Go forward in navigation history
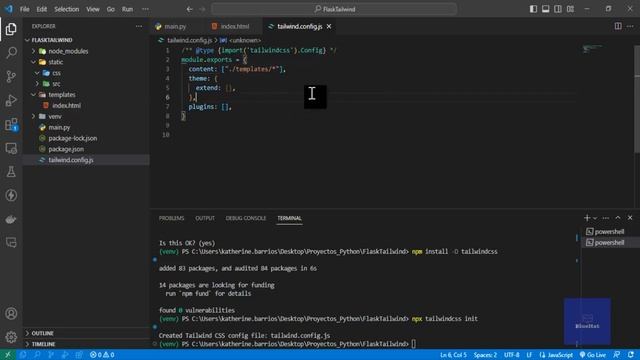The width and height of the screenshot is (640, 360). (x=202, y=9)
